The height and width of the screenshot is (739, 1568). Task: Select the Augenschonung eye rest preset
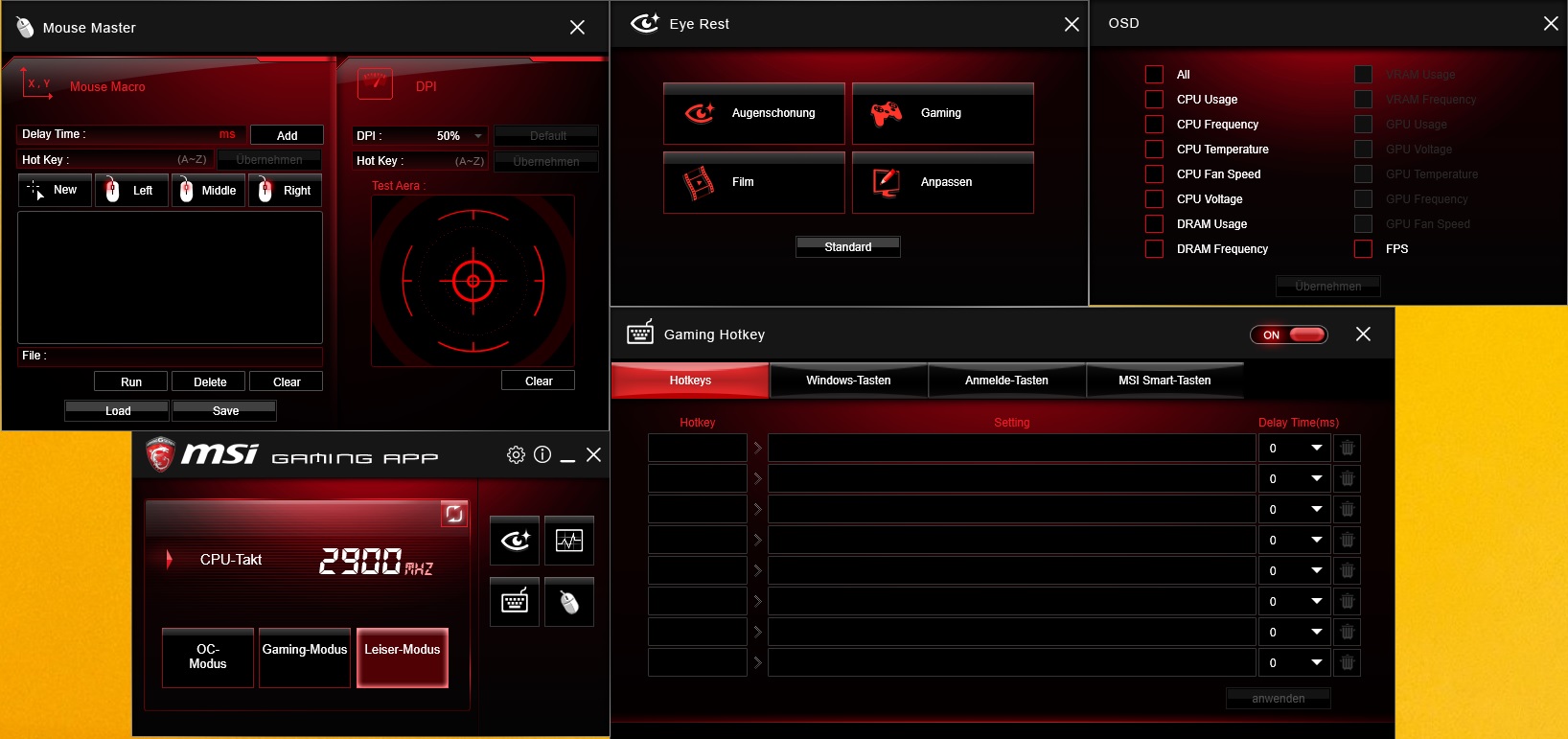(754, 113)
